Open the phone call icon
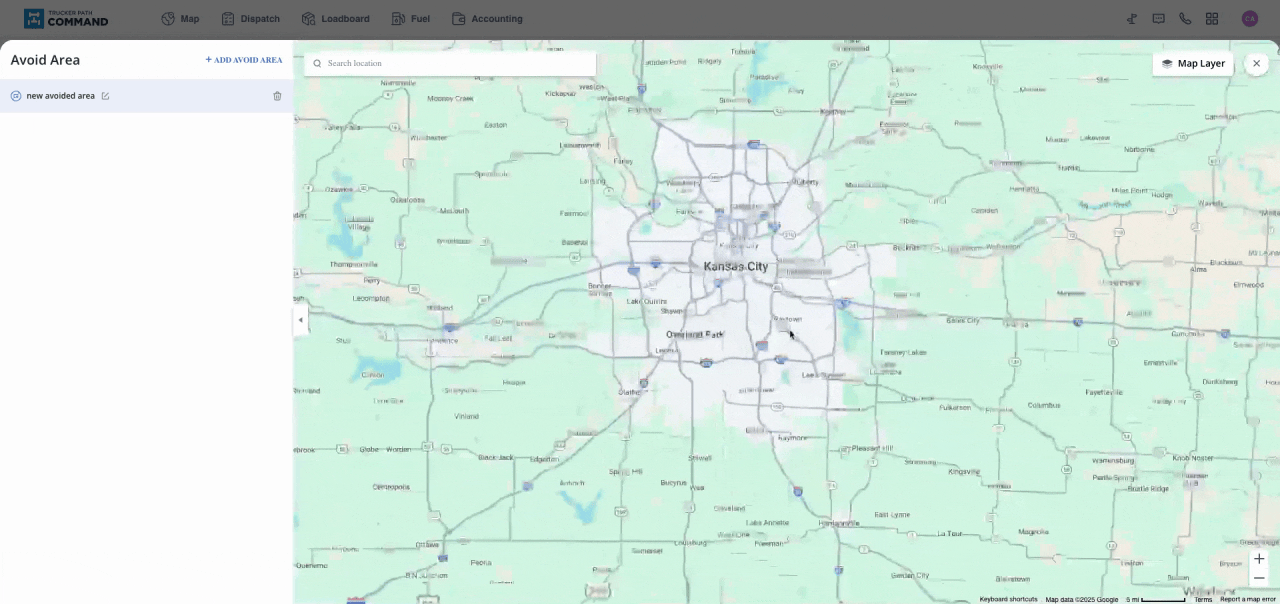The width and height of the screenshot is (1280, 604). click(1185, 18)
